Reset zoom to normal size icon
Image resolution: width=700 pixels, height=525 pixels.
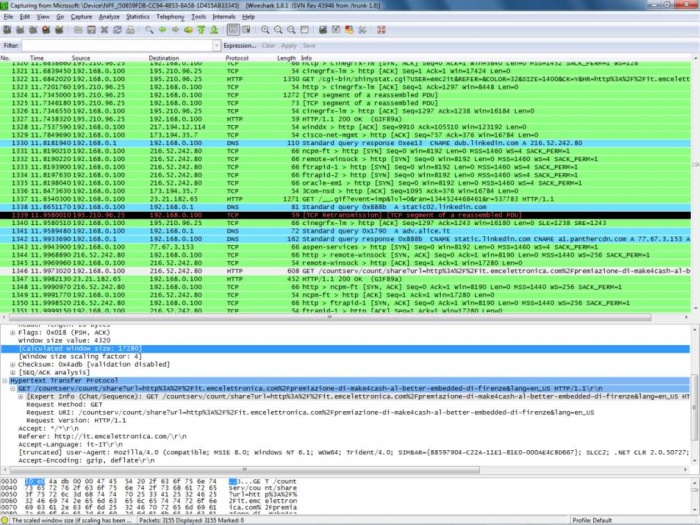(291, 30)
